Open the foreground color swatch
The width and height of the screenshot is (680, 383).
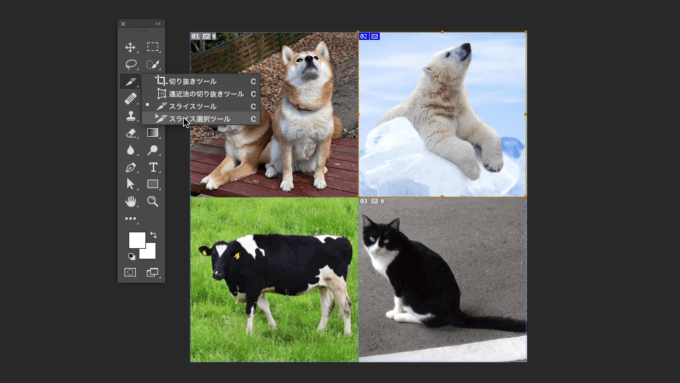137,240
